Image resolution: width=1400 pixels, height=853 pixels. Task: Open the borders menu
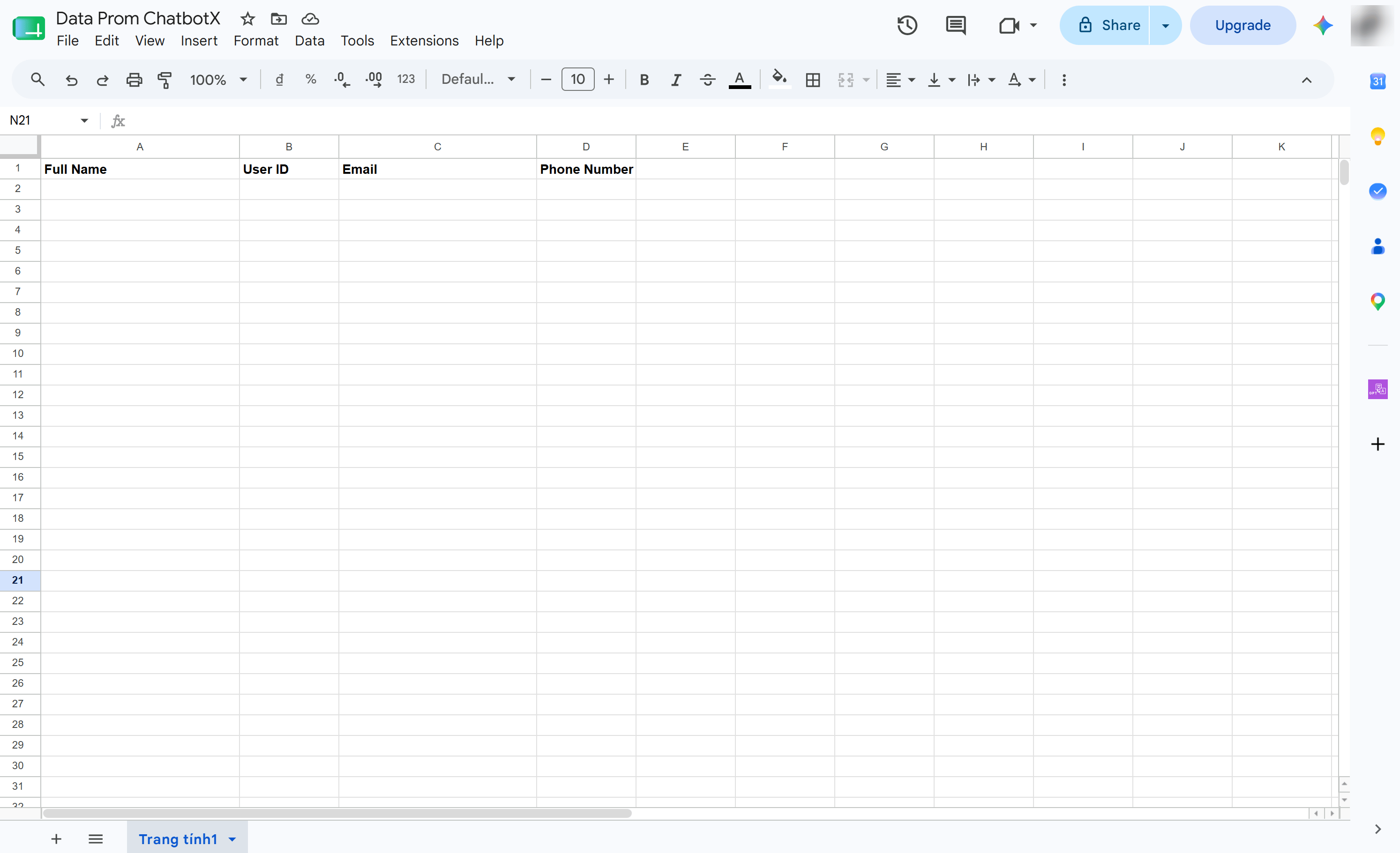pyautogui.click(x=813, y=80)
